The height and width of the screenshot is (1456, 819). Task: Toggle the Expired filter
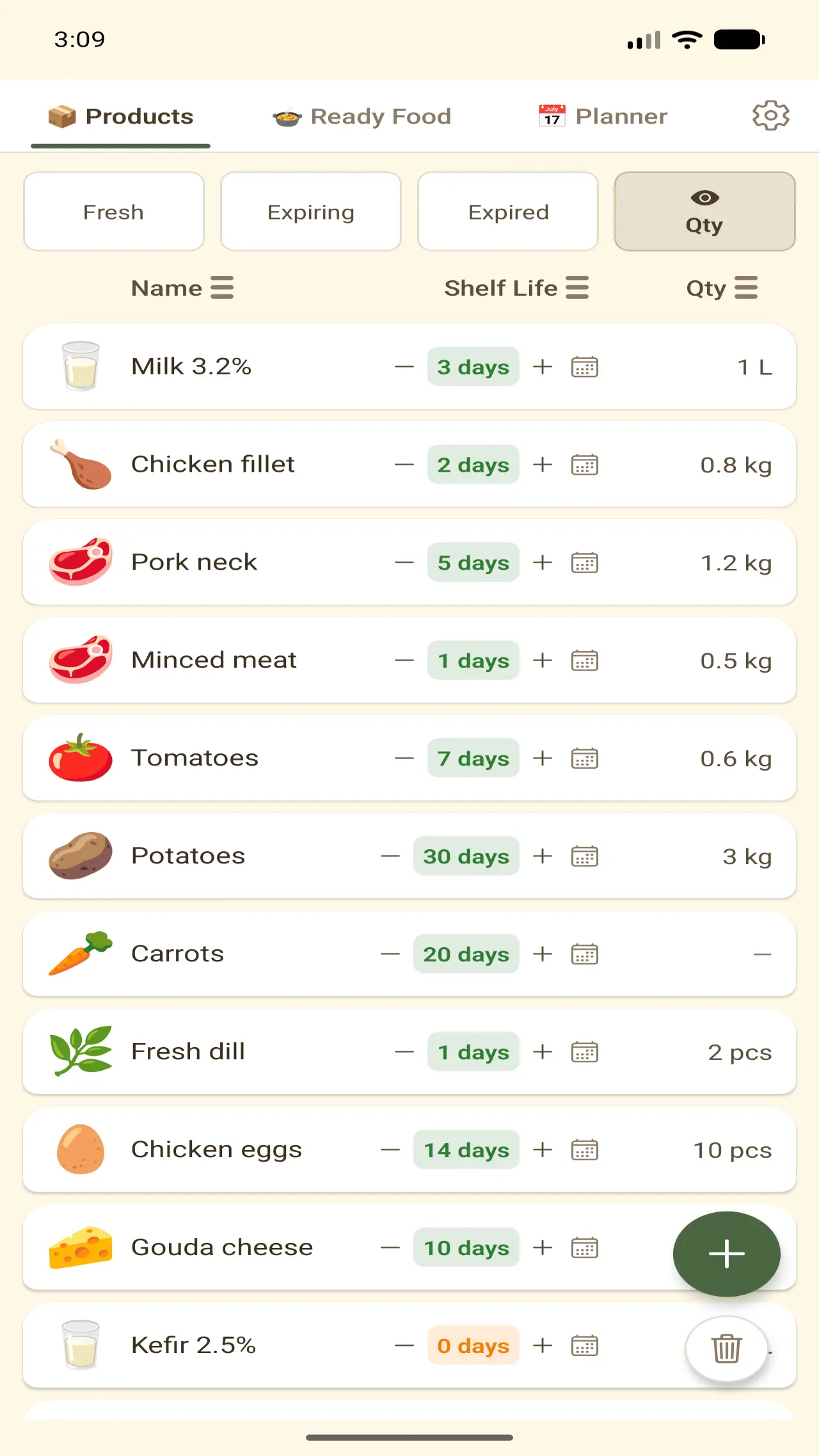tap(508, 211)
